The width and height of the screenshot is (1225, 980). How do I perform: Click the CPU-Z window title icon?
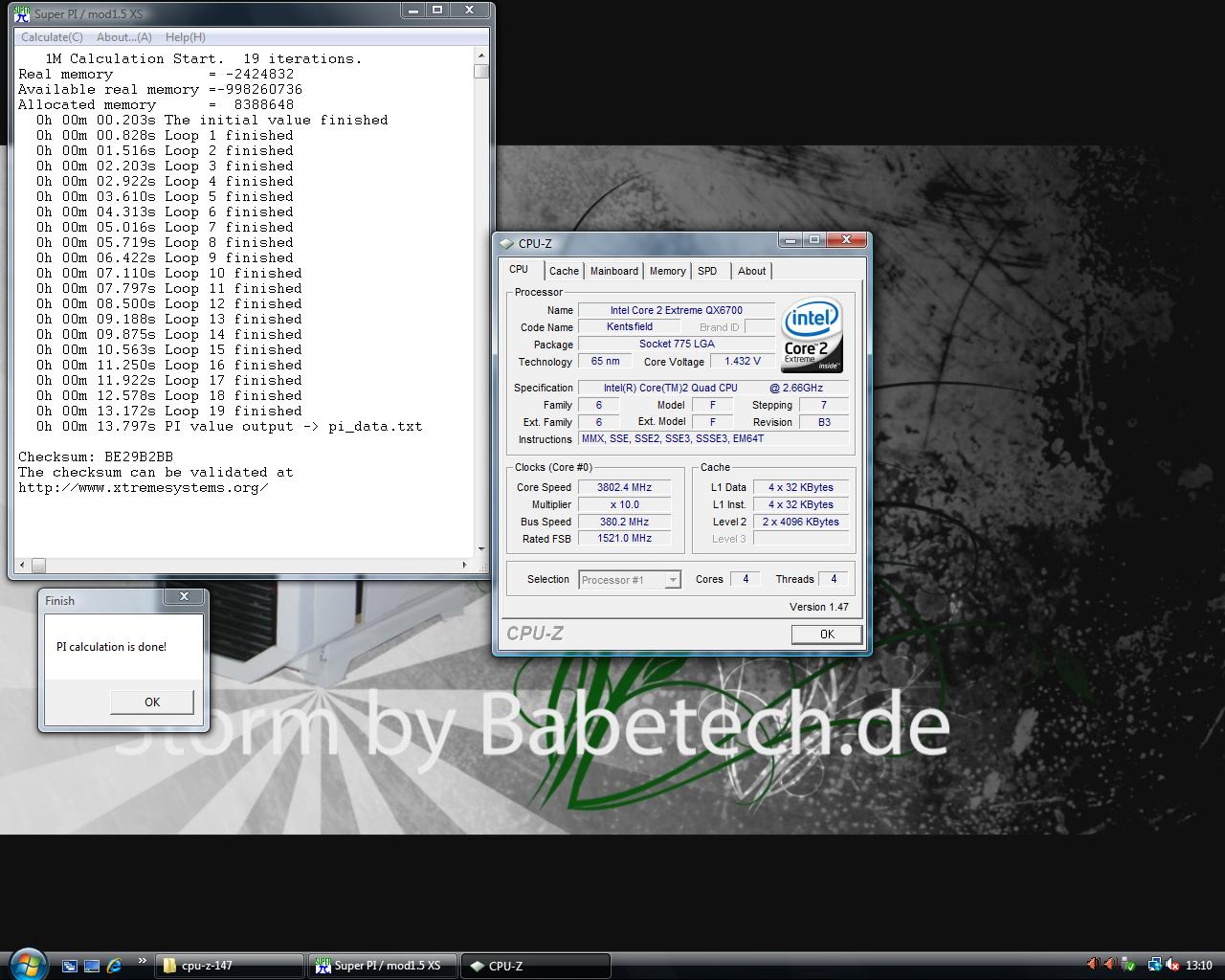tap(506, 243)
